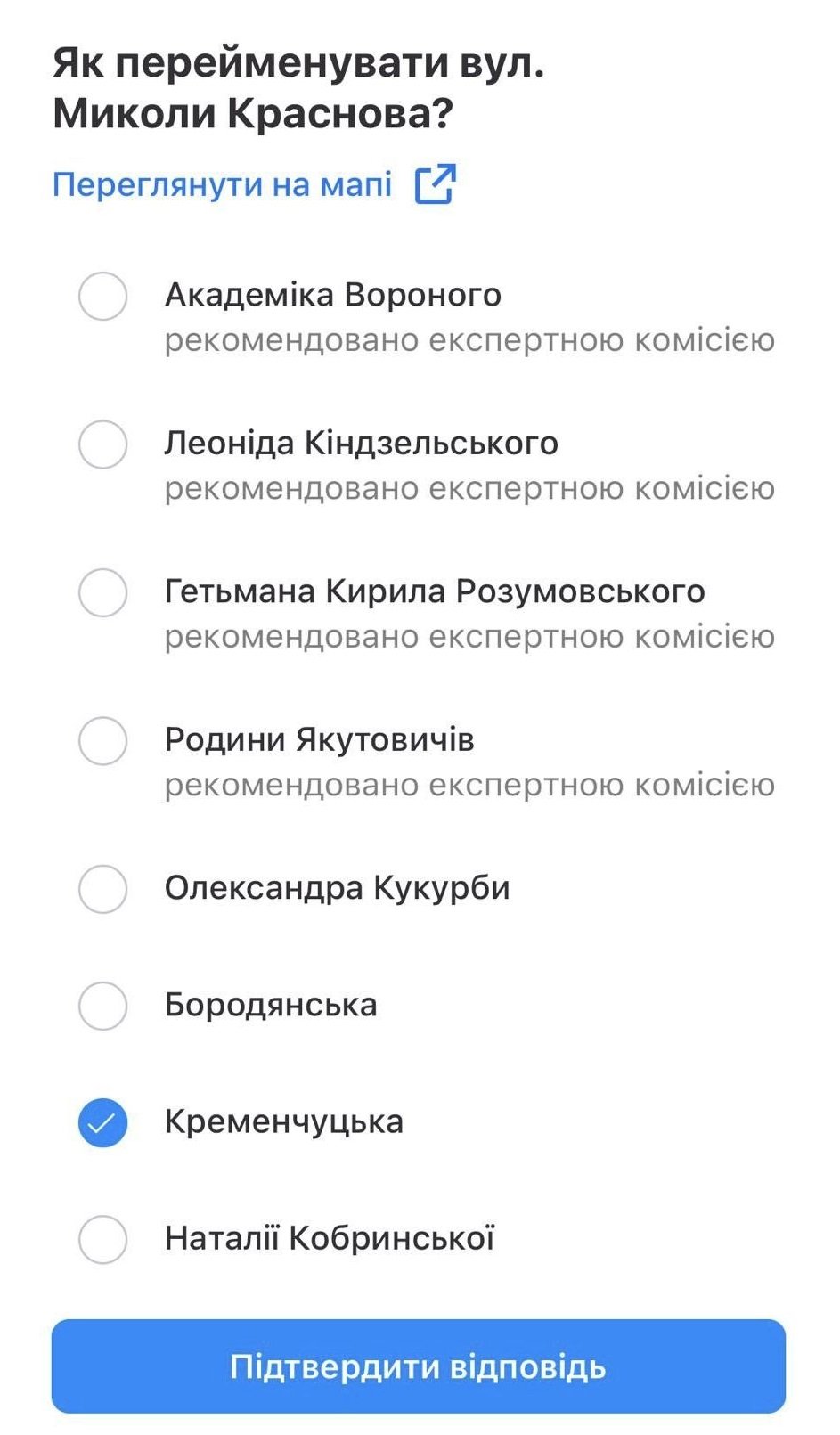Click the 'Олександра Кукурби' label text
Screen dimensions: 840x1435
[x=337, y=888]
